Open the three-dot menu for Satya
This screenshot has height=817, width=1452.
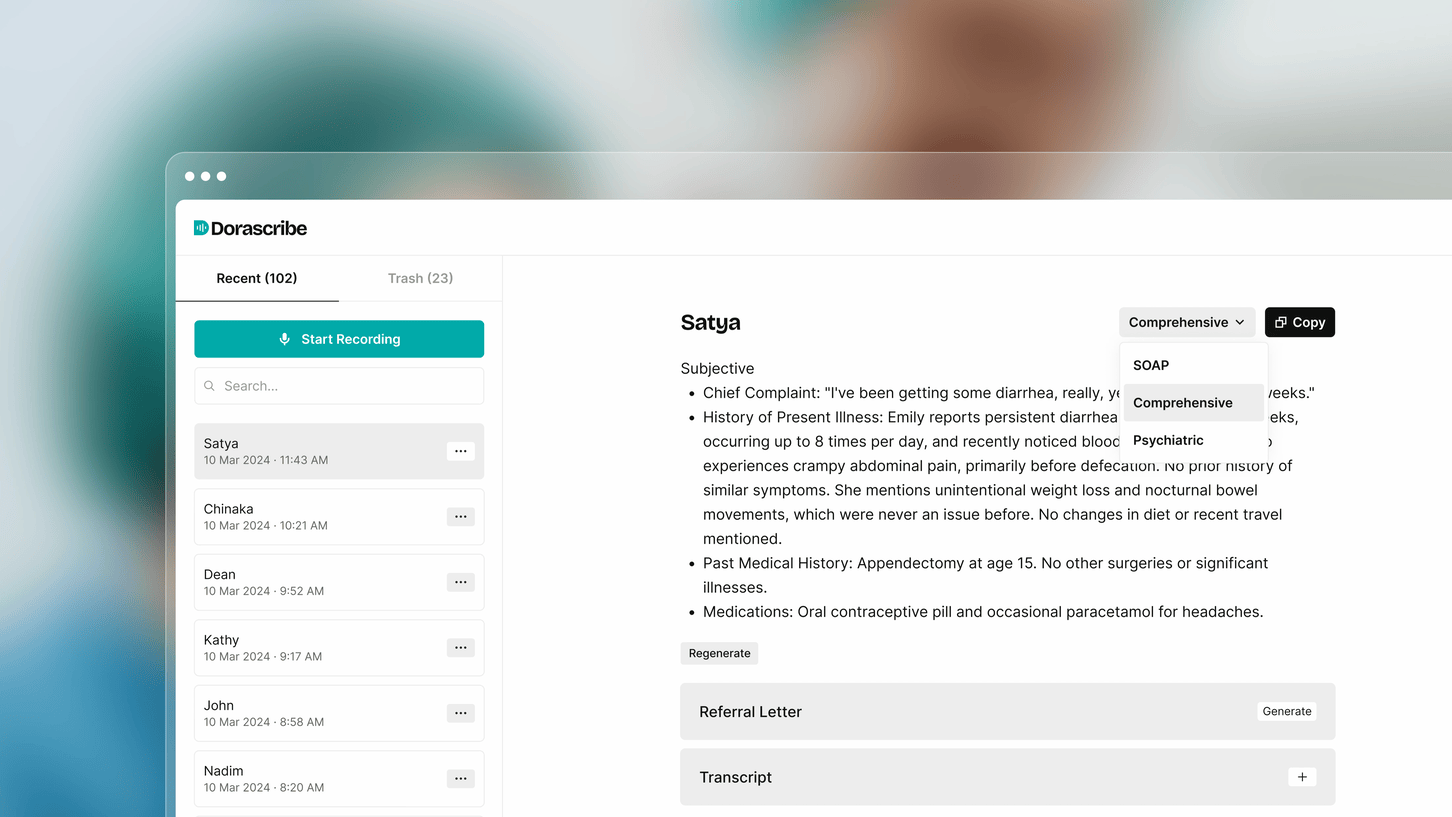click(x=460, y=451)
